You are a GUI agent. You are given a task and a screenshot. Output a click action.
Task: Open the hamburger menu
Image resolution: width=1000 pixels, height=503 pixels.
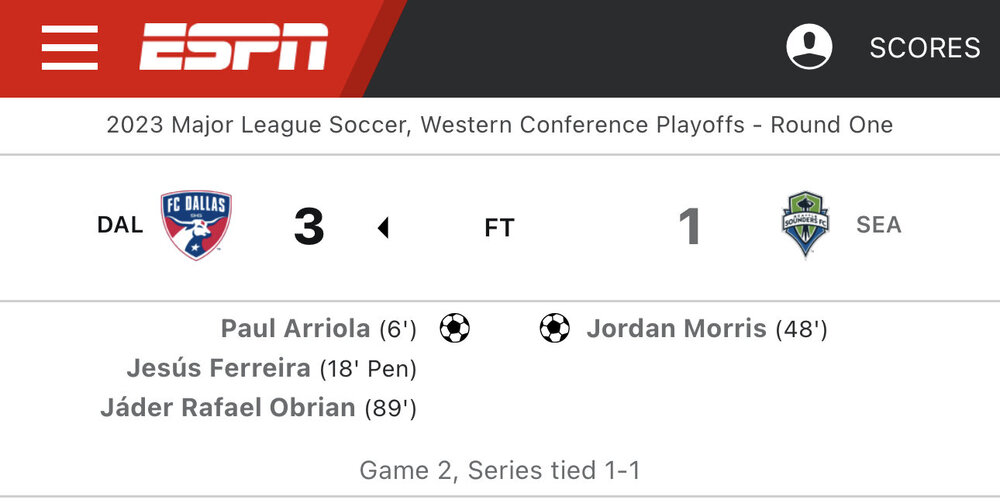click(x=69, y=47)
